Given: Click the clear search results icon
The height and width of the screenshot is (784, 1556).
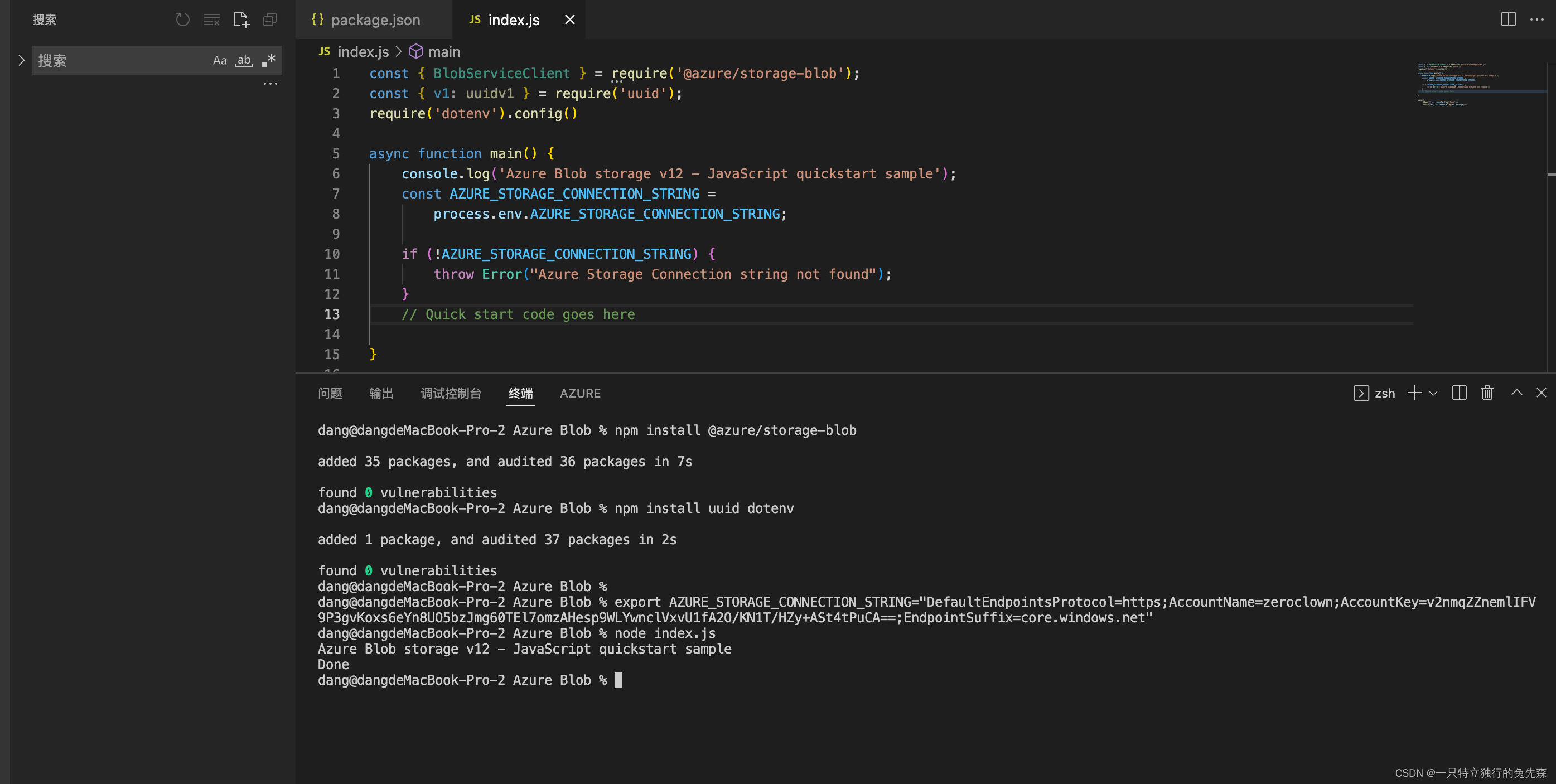Looking at the screenshot, I should [211, 20].
